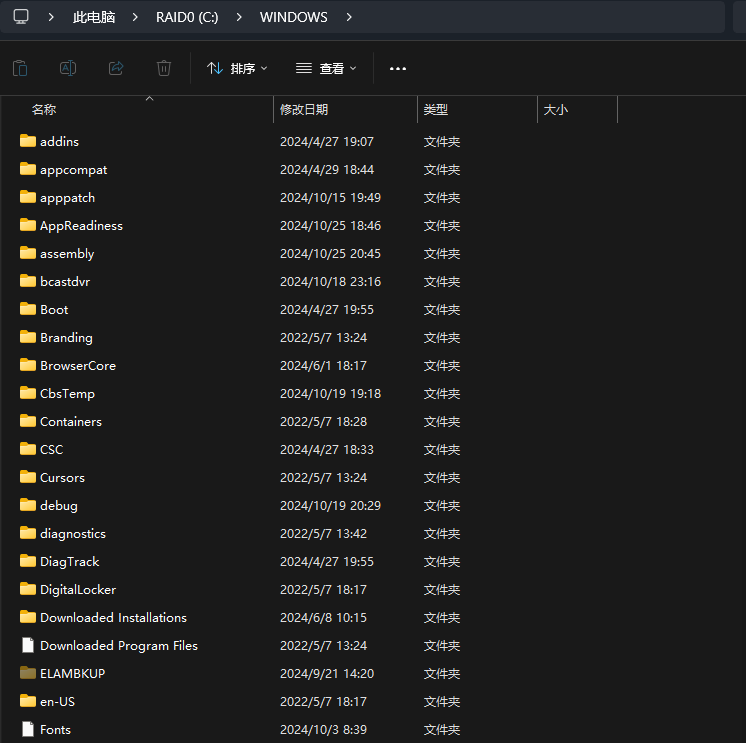
Task: Select the assembly folder name
Action: coord(67,254)
